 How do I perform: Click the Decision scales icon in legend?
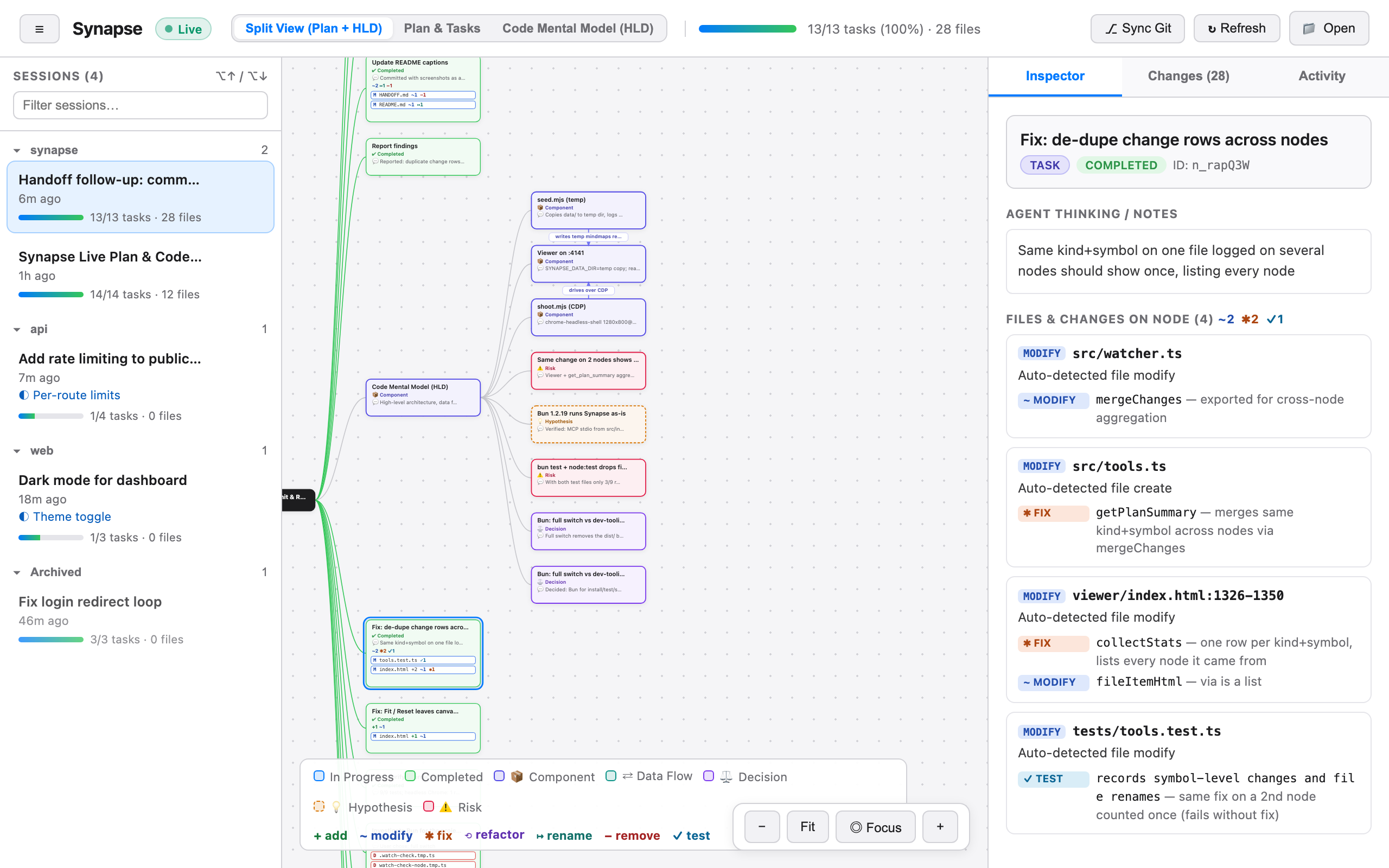(726, 776)
